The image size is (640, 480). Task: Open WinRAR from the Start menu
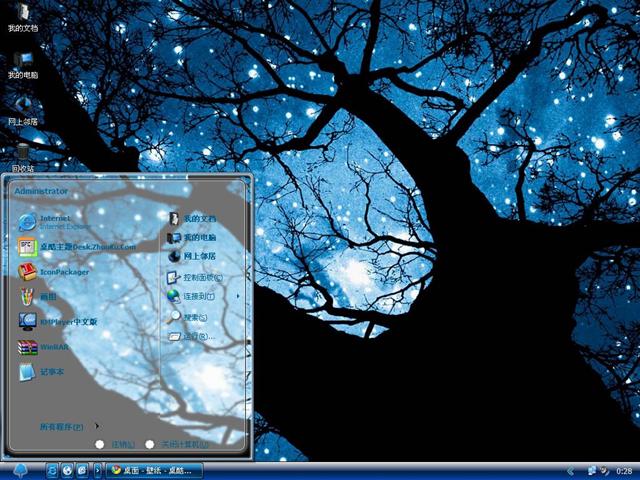point(43,347)
